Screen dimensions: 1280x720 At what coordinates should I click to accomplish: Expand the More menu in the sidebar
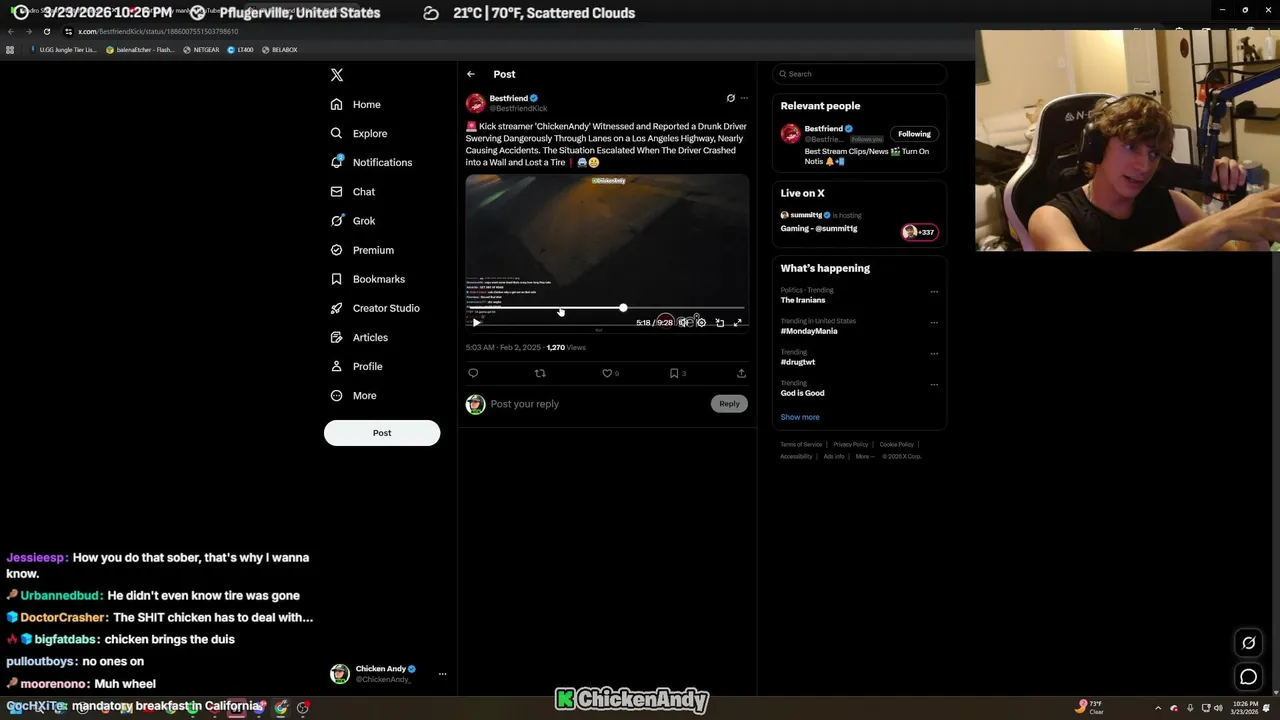pos(353,395)
